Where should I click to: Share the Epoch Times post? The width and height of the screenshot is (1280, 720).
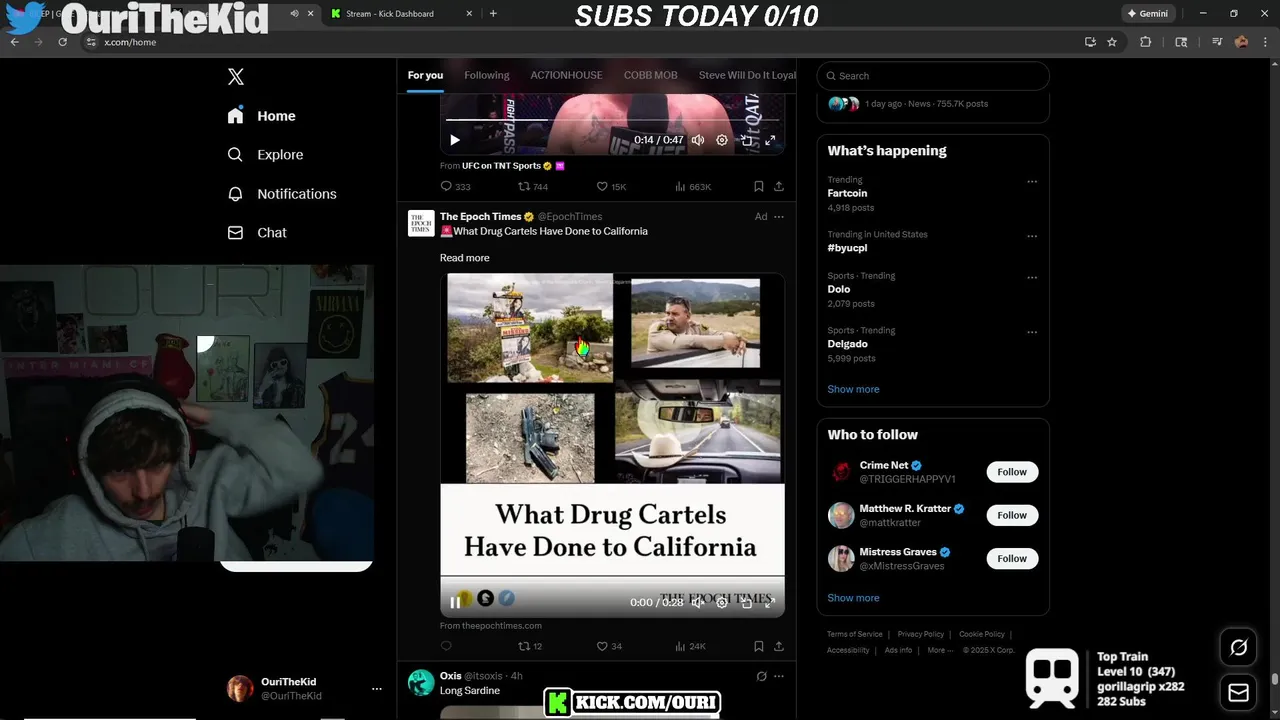click(x=779, y=647)
